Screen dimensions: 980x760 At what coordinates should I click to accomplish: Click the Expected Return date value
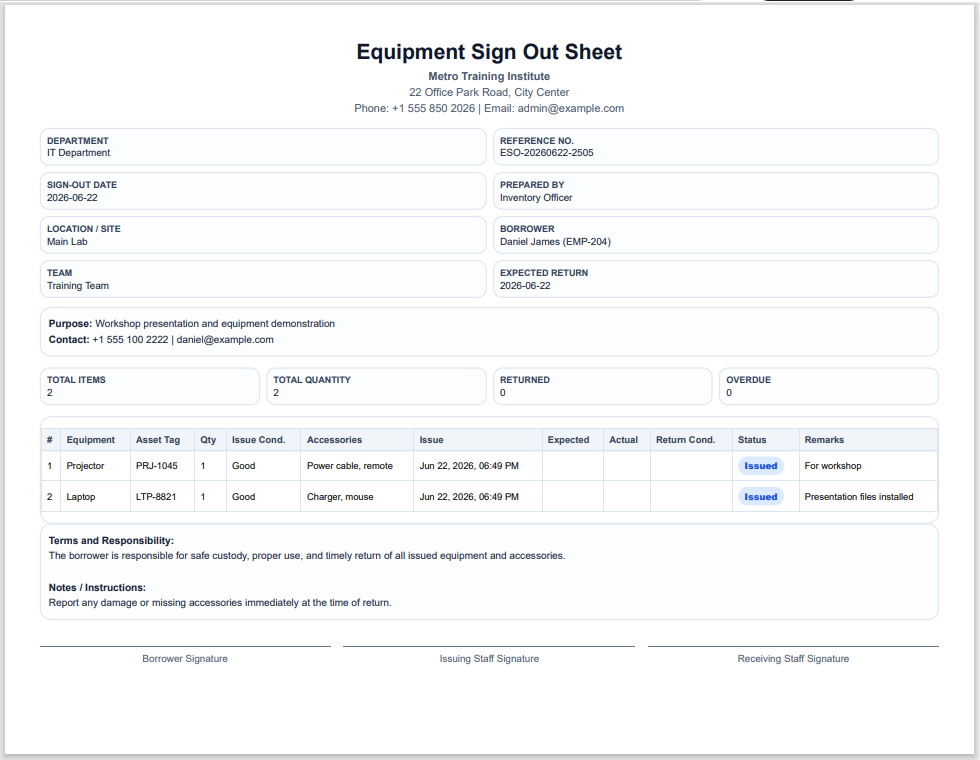[525, 286]
